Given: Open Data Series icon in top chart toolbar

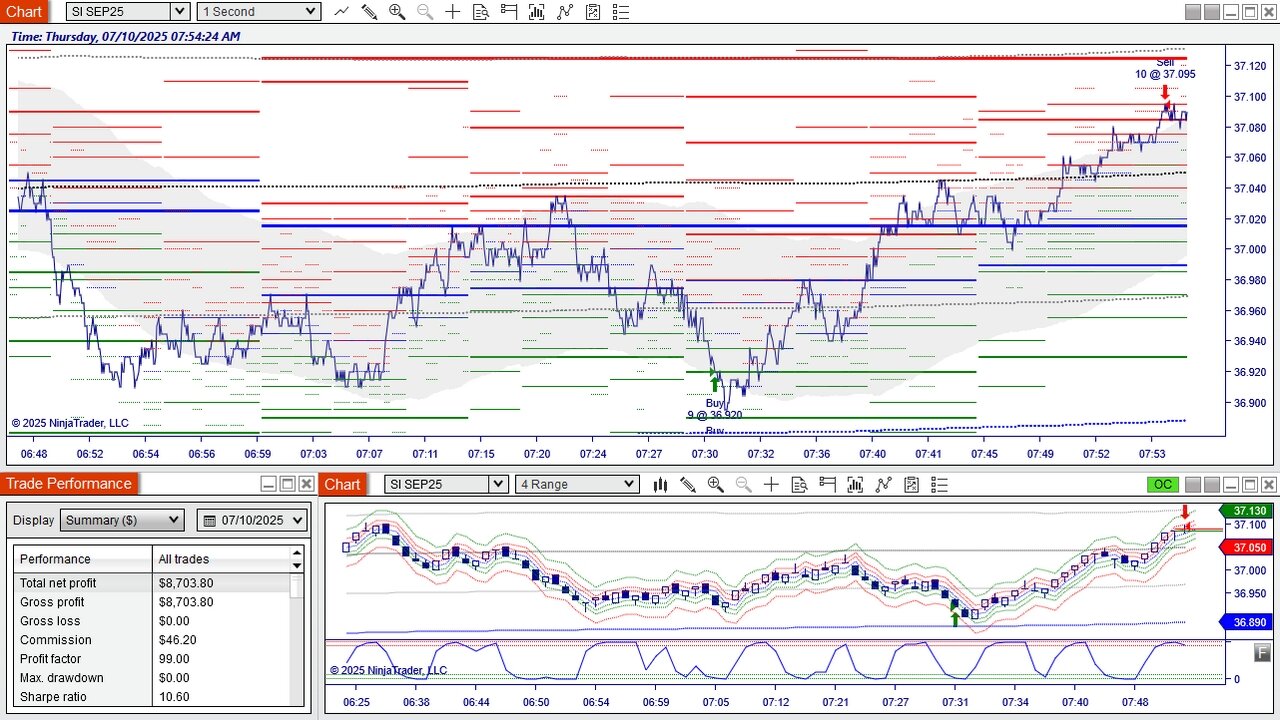Looking at the screenshot, I should click(x=537, y=12).
